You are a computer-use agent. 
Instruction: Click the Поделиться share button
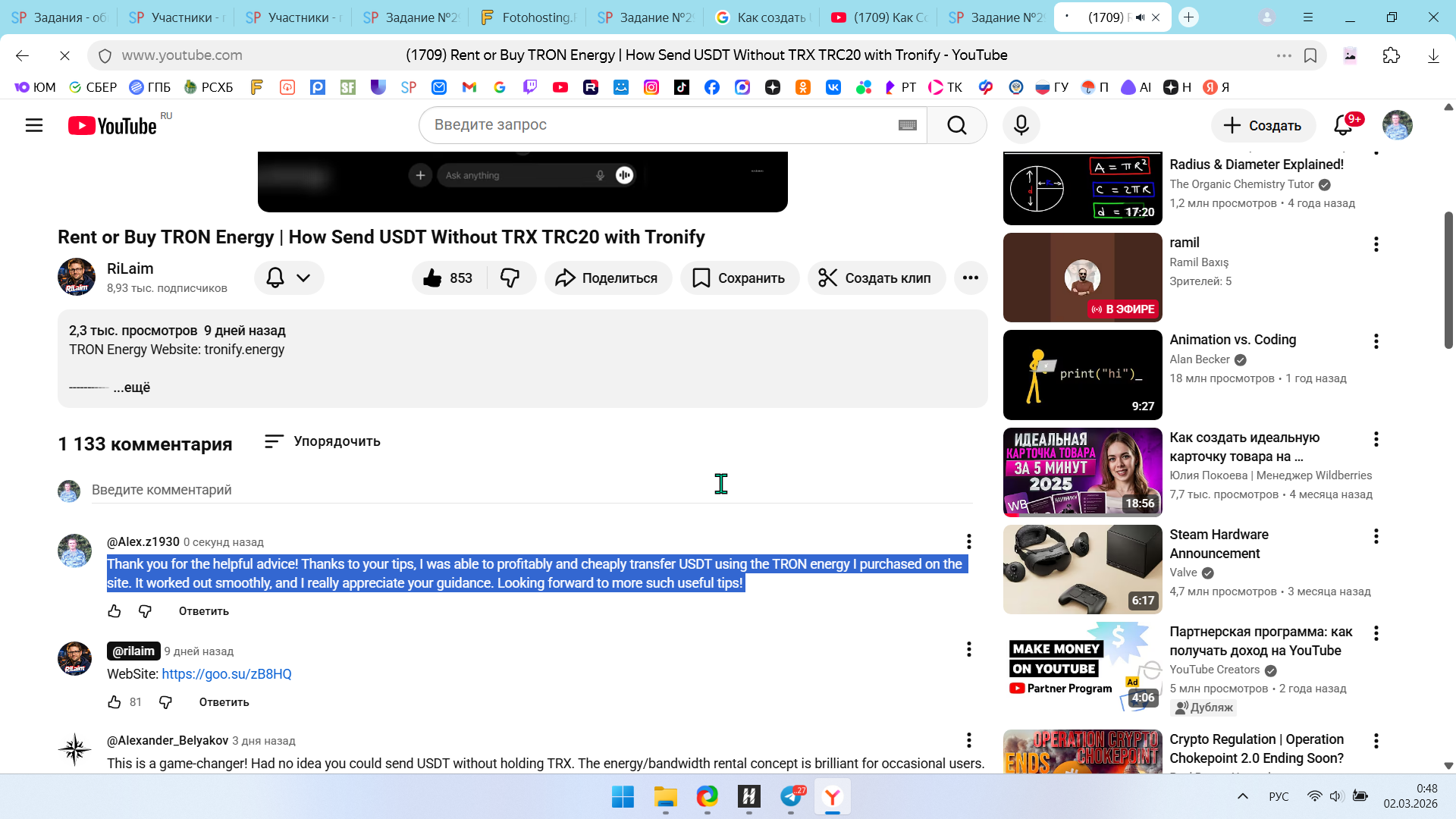(607, 278)
